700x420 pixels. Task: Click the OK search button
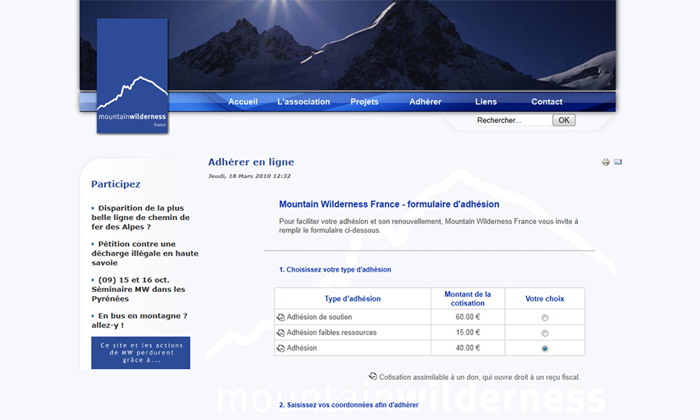(564, 120)
